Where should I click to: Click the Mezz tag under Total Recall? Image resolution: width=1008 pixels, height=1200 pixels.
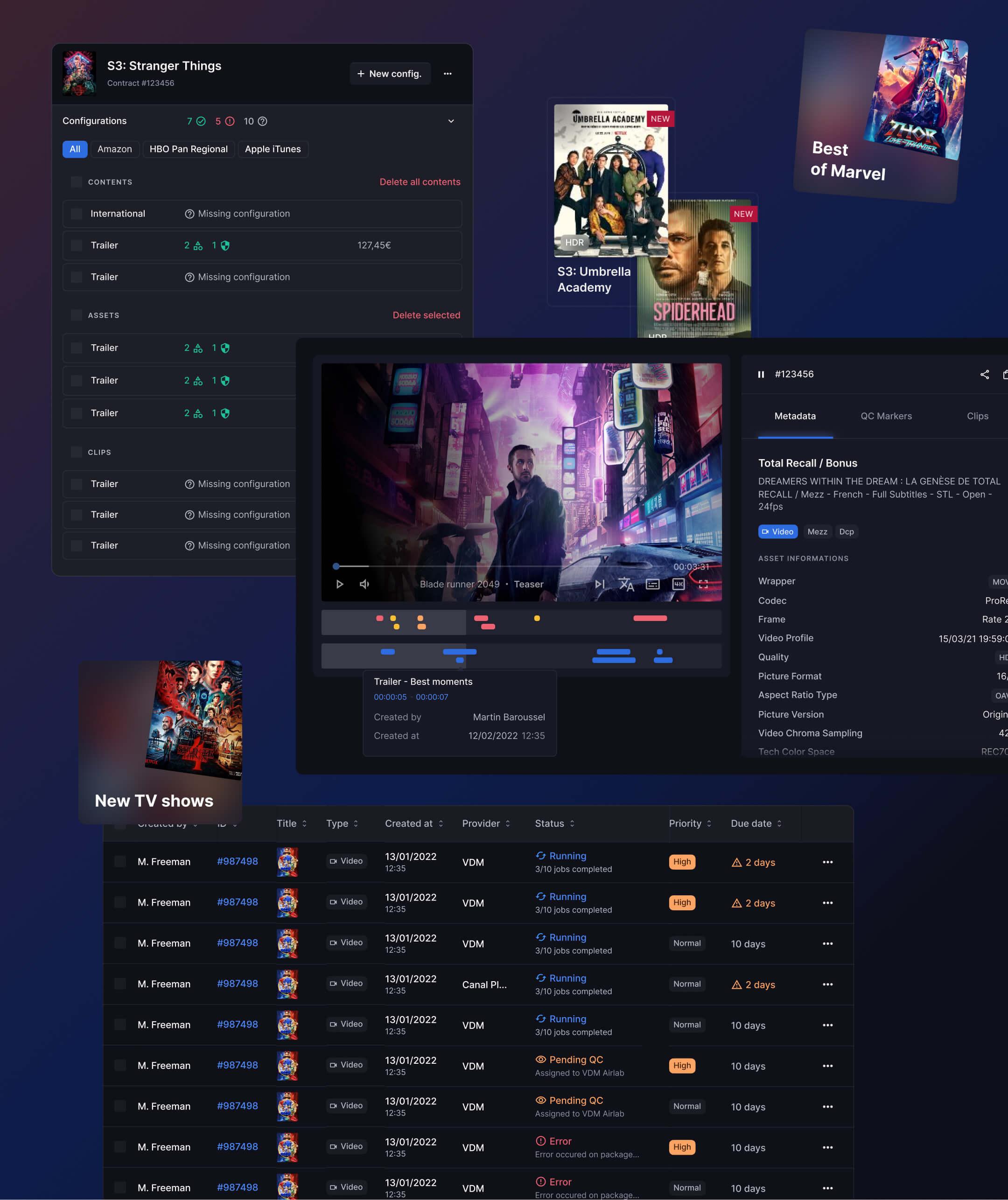(x=817, y=531)
